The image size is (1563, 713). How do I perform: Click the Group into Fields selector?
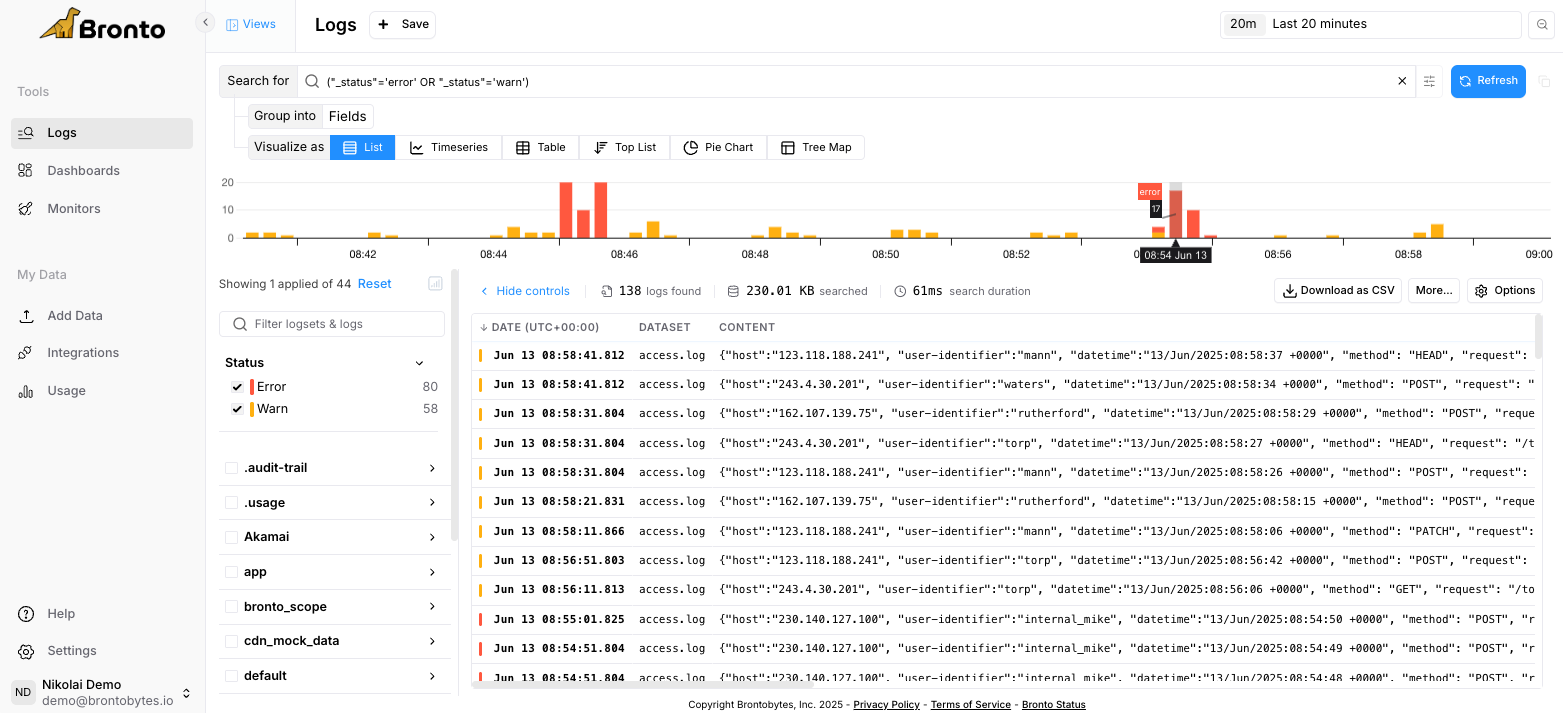[348, 116]
